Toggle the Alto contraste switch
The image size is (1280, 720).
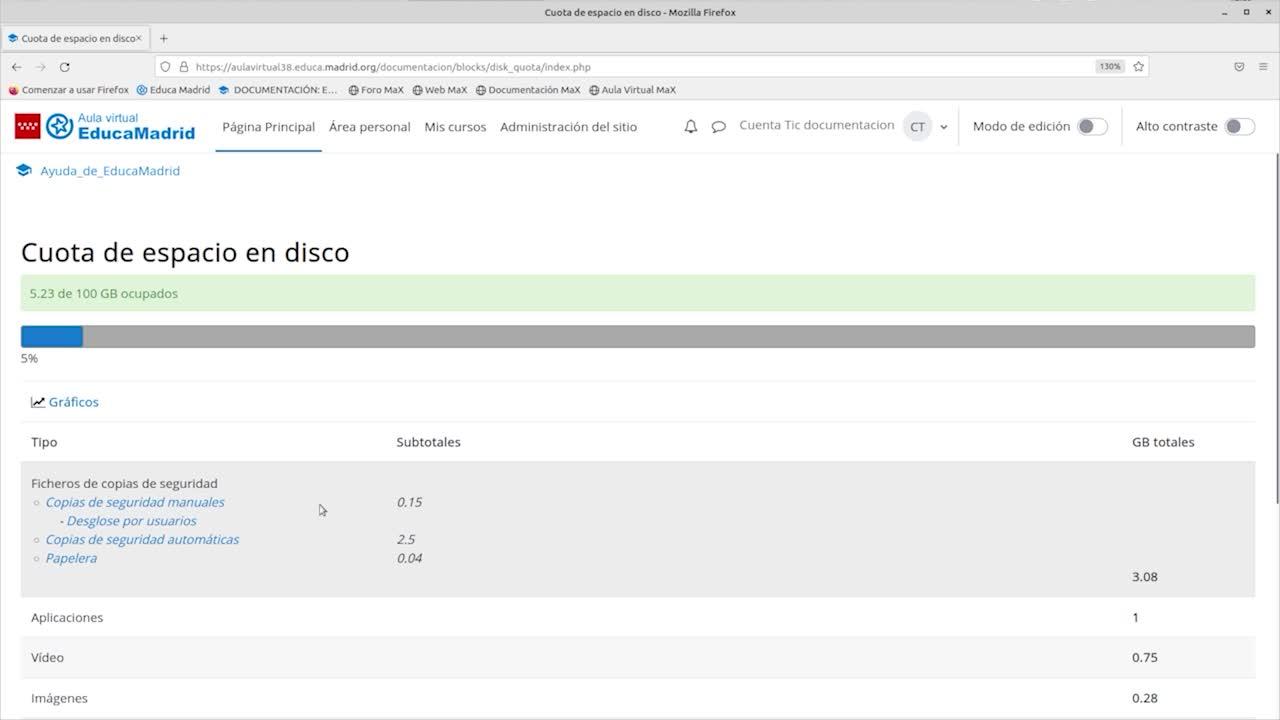coord(1240,127)
